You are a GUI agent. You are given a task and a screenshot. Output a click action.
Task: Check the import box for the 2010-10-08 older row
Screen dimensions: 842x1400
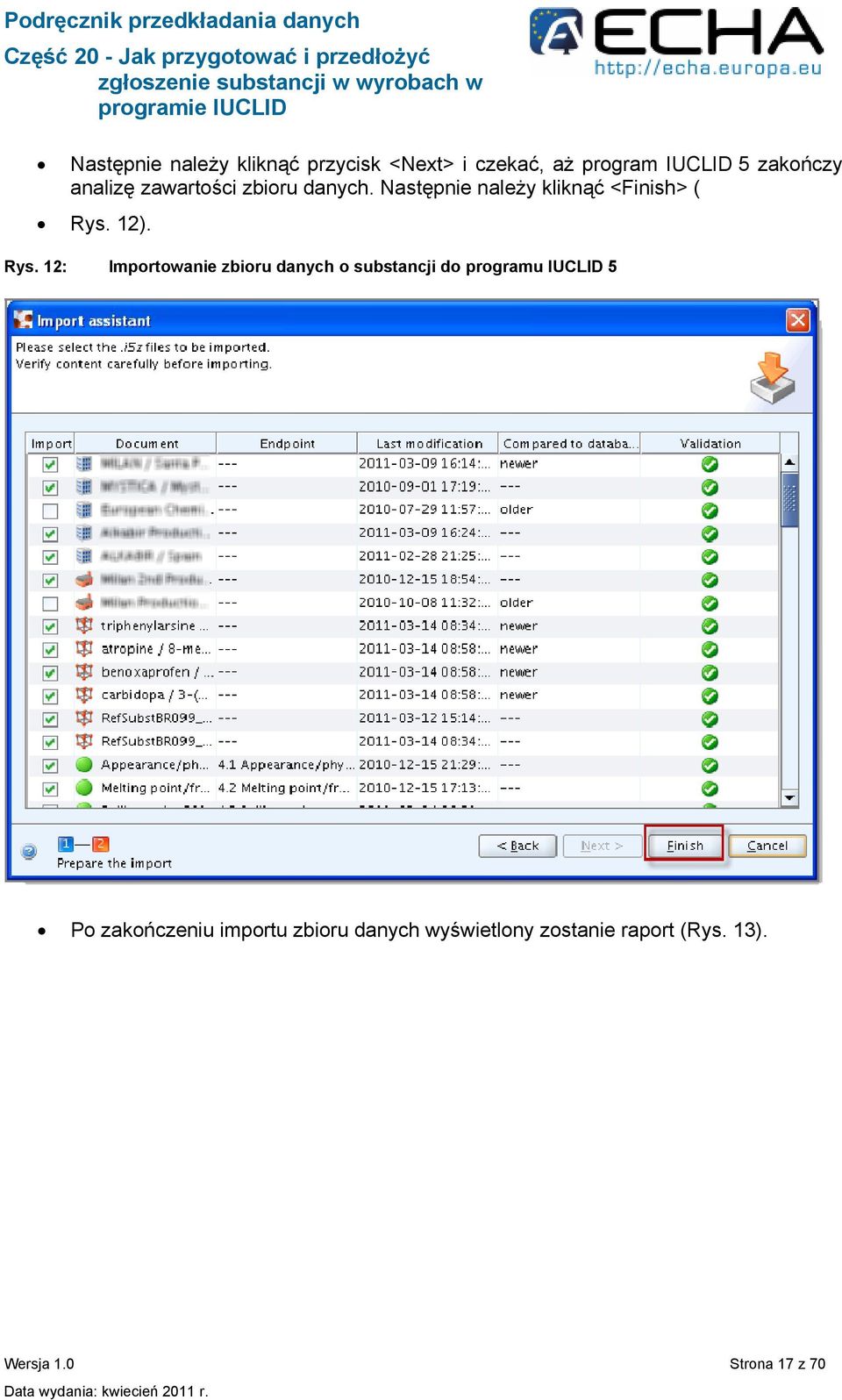coord(50,604)
